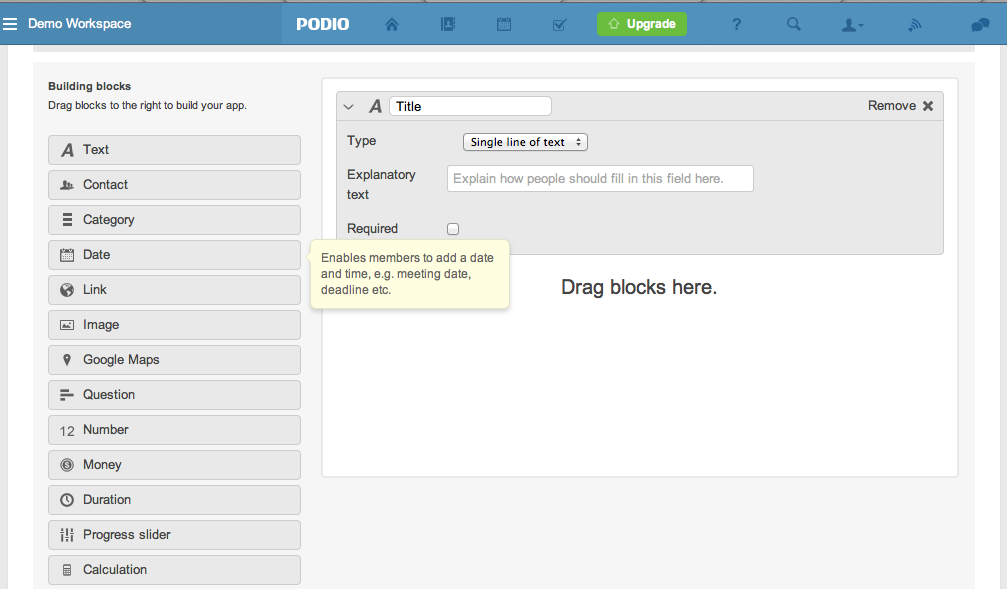Click the Calculation block's calculator icon
This screenshot has width=1007, height=589.
(x=67, y=570)
